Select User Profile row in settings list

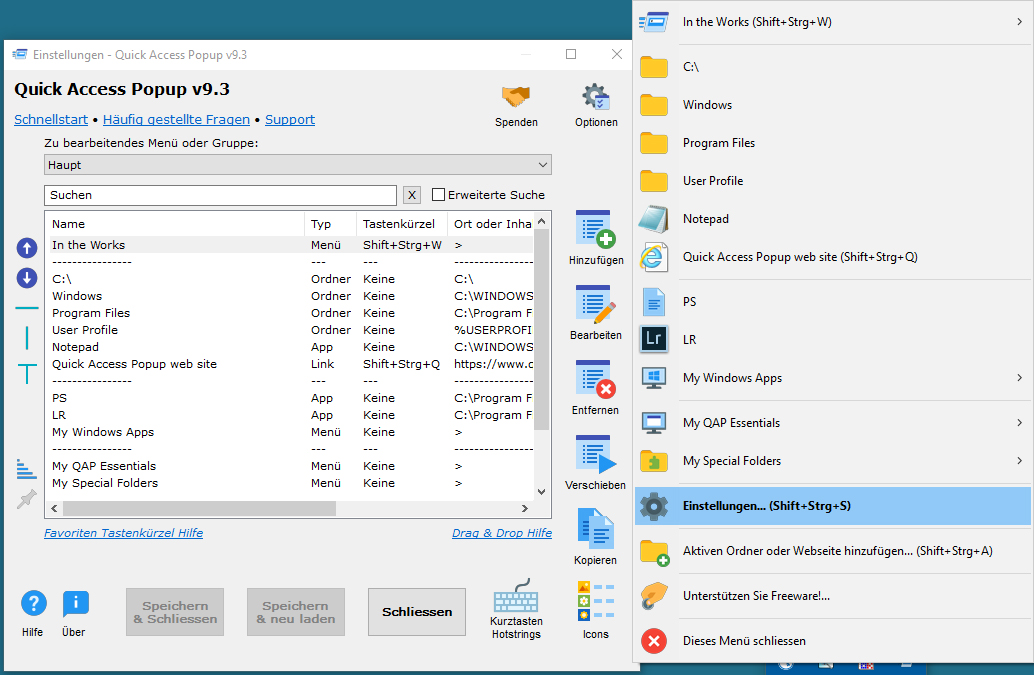coord(291,330)
